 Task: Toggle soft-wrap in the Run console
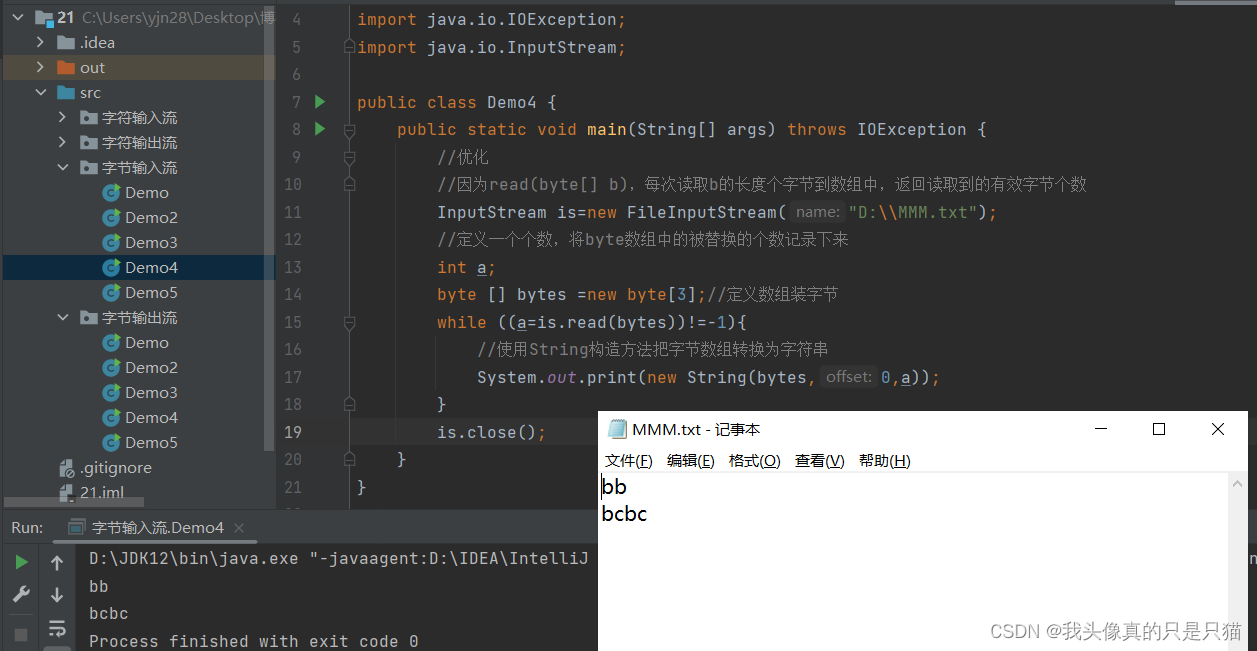[x=57, y=629]
